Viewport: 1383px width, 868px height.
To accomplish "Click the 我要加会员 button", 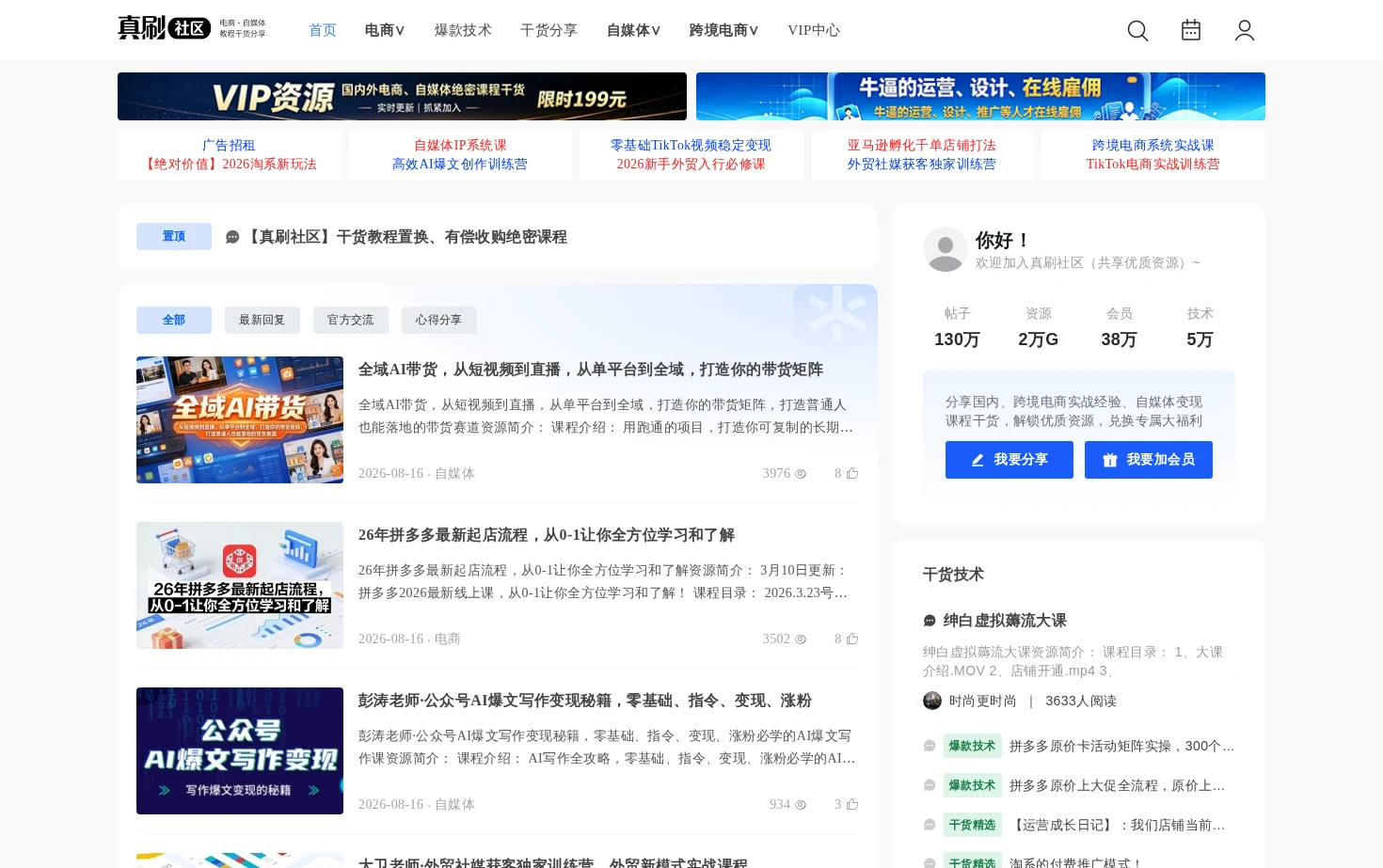I will (x=1149, y=460).
